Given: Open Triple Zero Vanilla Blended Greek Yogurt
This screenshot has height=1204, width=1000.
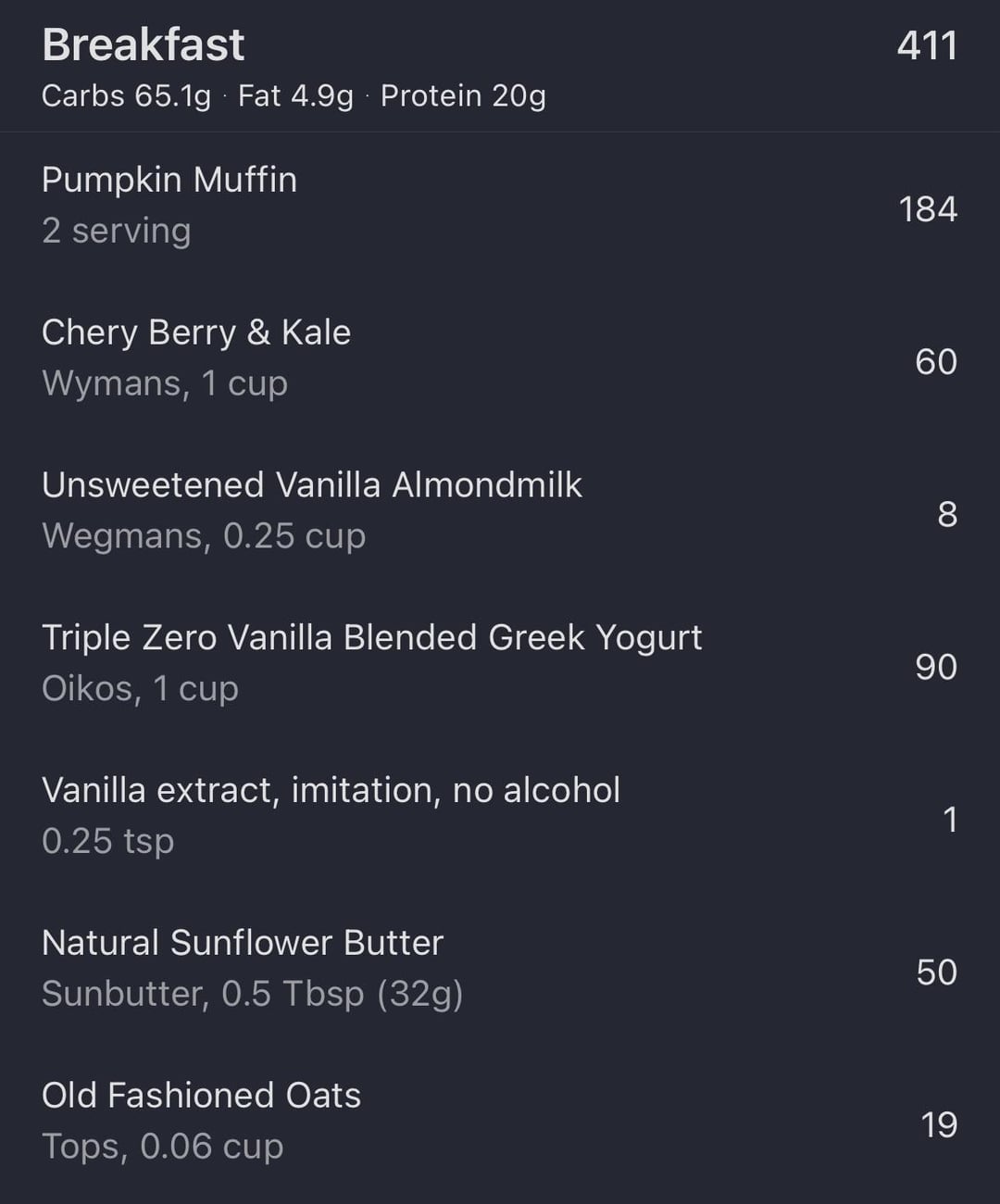Looking at the screenshot, I should pos(371,637).
